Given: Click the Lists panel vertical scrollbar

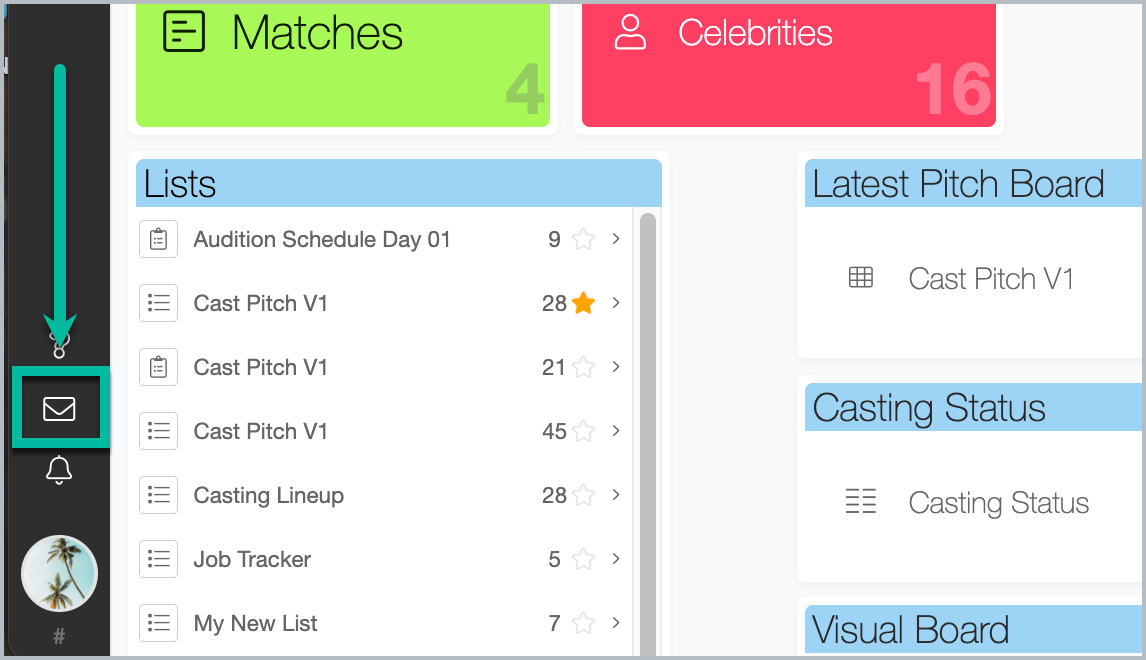Looking at the screenshot, I should point(648,434).
